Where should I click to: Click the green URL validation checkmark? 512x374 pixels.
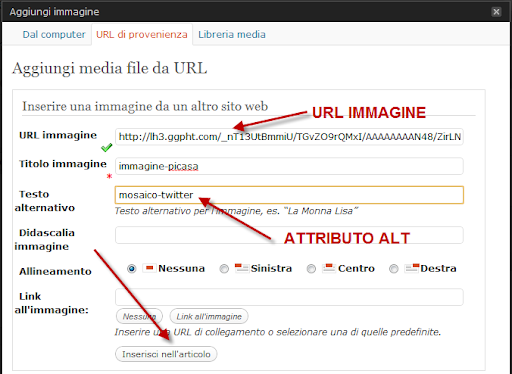coord(107,147)
